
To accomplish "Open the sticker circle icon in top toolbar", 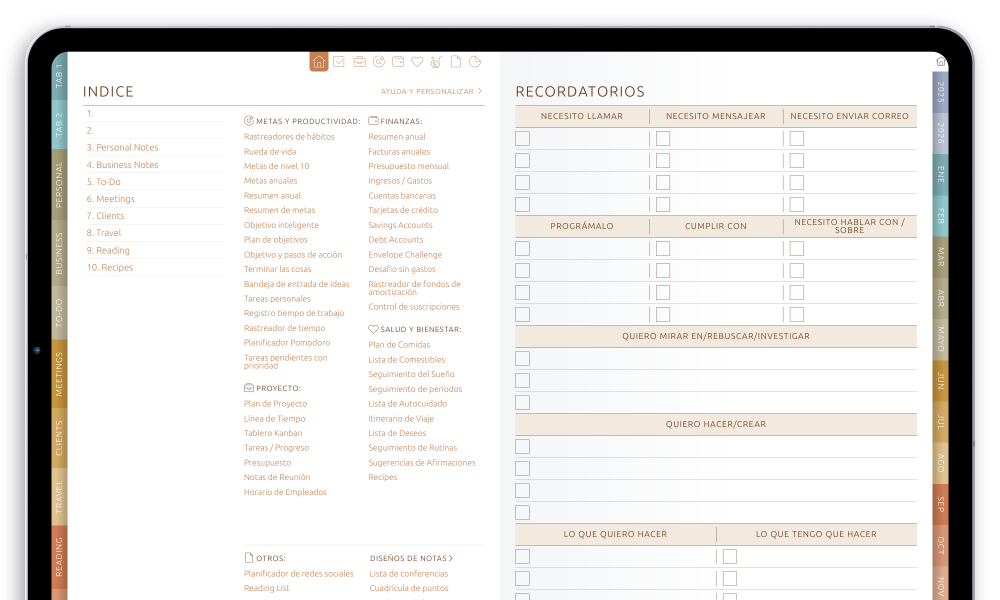I will (x=475, y=62).
